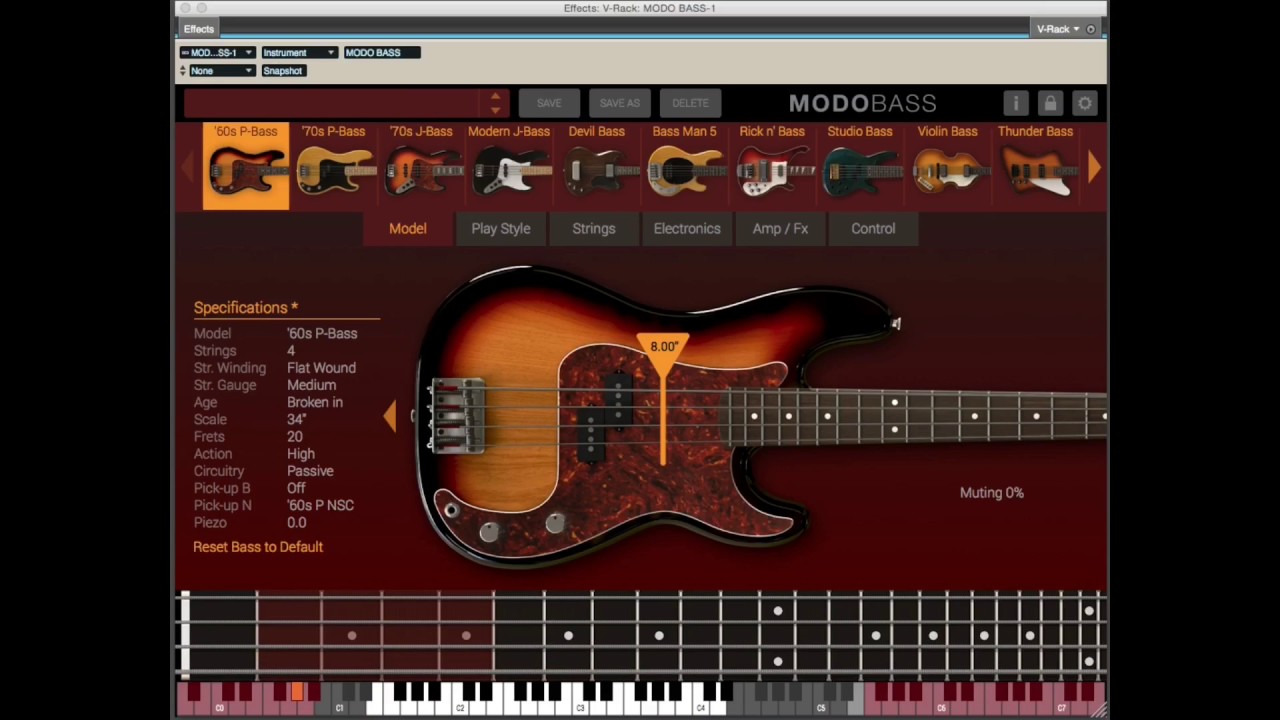The height and width of the screenshot is (720, 1280).
Task: Click the Circuitry value Passive
Action: [x=310, y=471]
